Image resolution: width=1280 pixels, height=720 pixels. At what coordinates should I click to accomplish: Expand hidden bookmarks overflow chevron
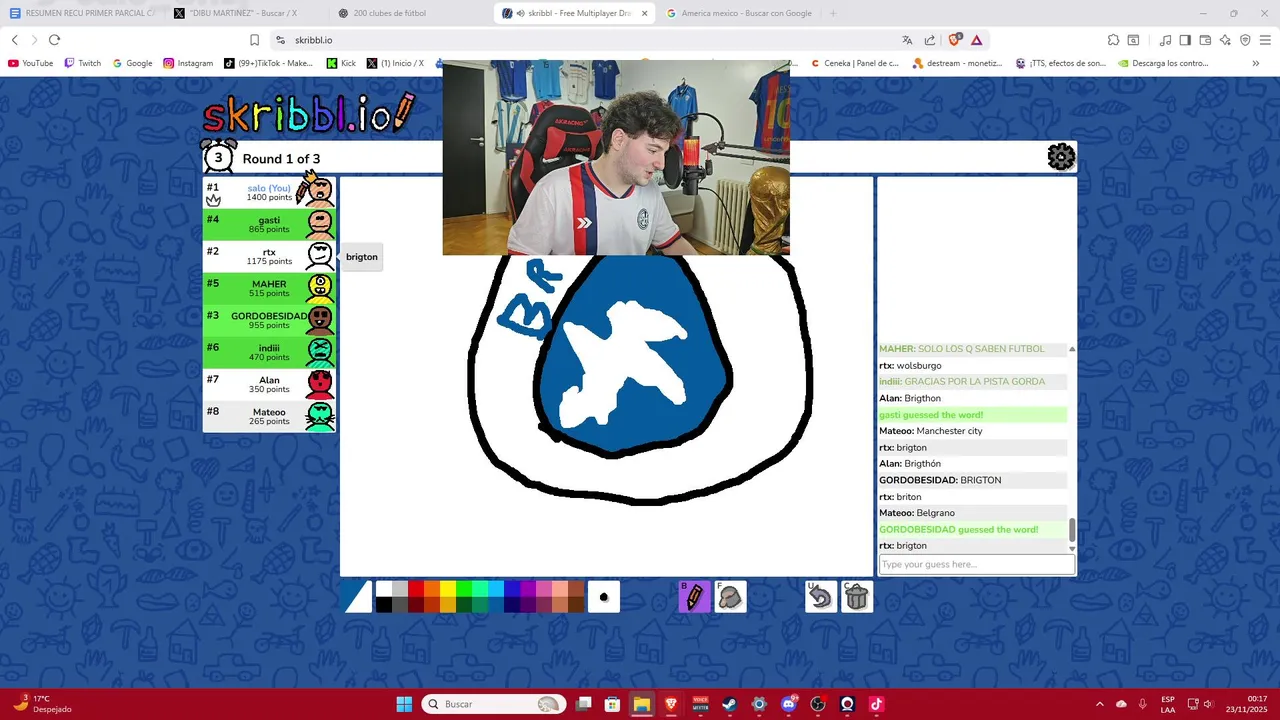(x=1255, y=63)
